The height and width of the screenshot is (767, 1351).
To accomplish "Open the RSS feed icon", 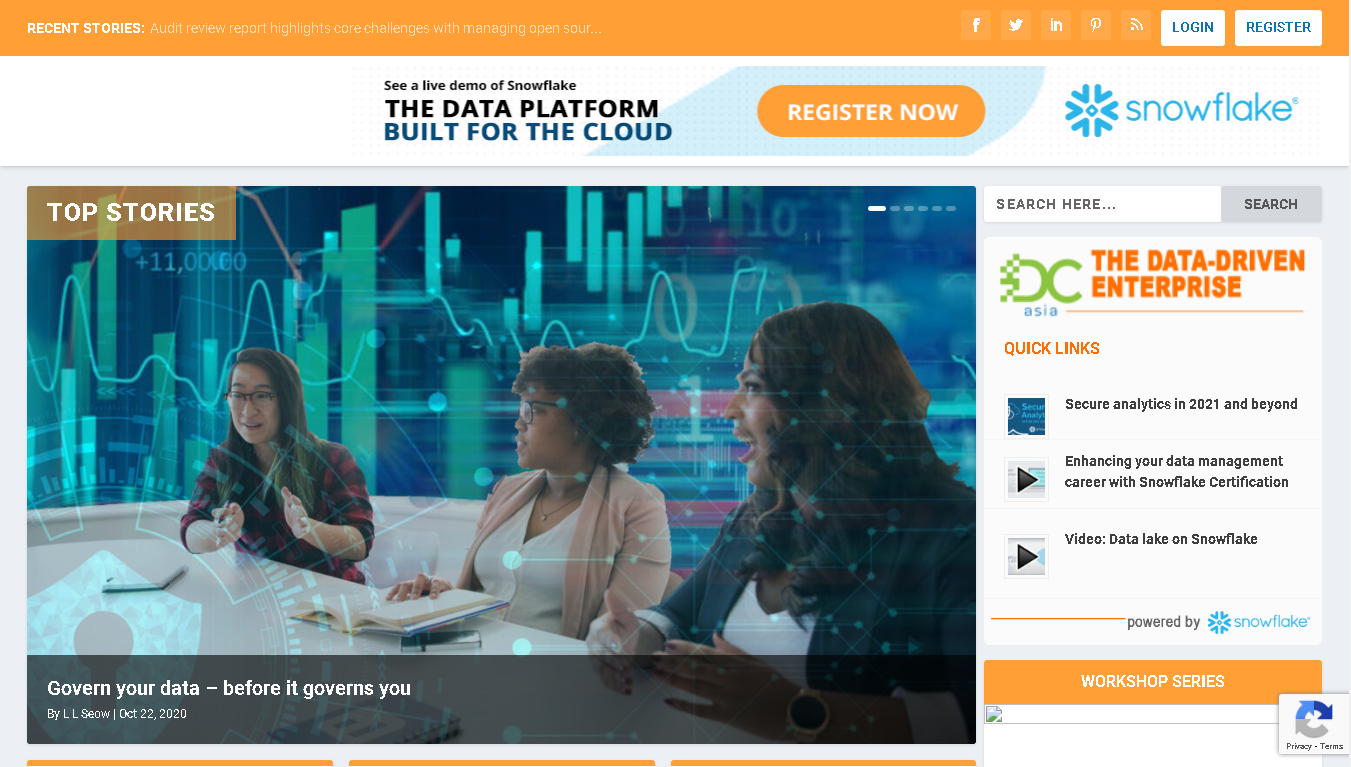I will coord(1136,26).
